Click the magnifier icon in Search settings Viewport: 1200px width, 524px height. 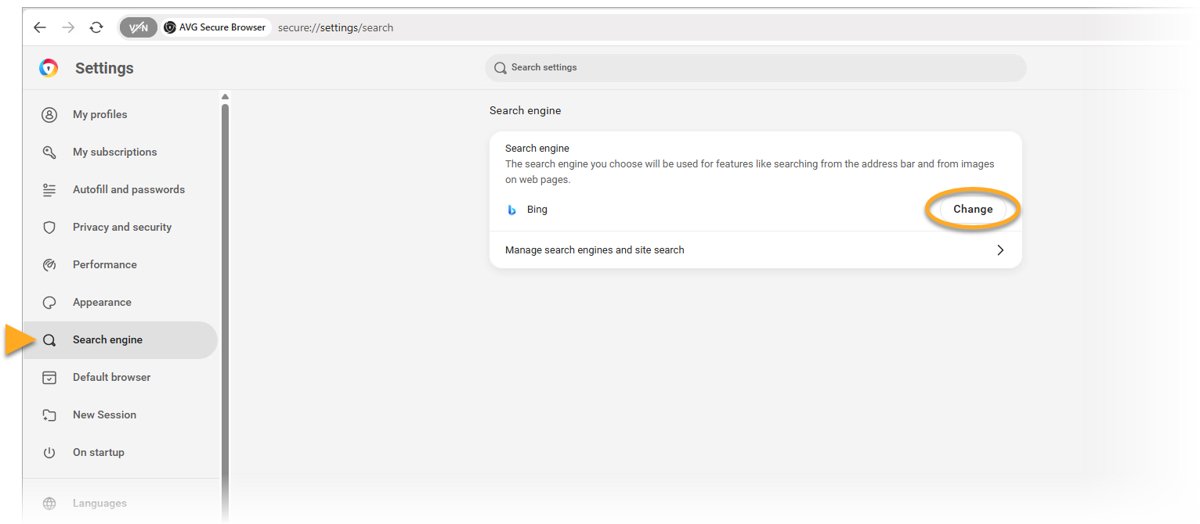point(500,68)
